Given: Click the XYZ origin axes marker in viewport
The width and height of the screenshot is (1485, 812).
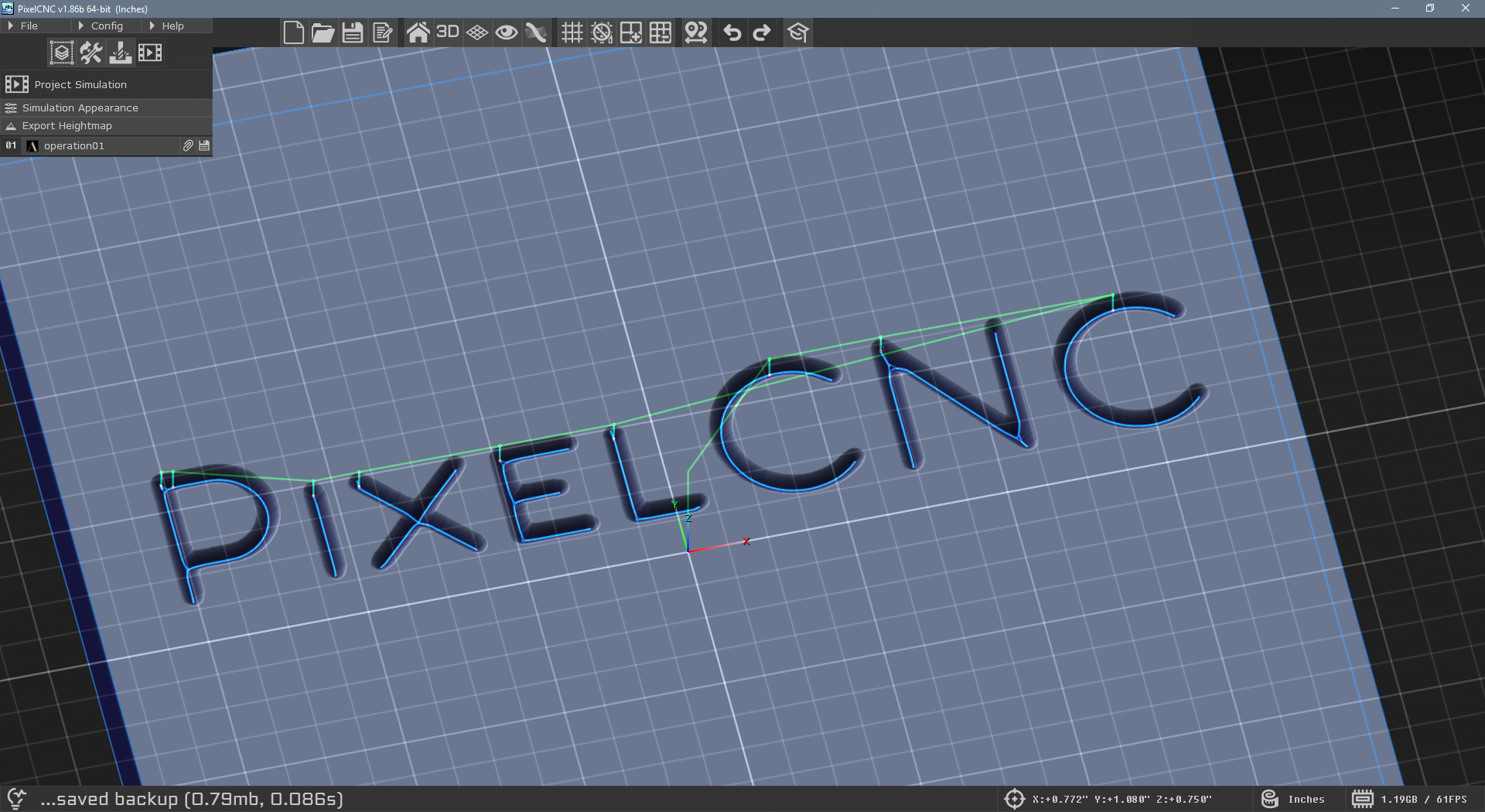Looking at the screenshot, I should pos(689,551).
